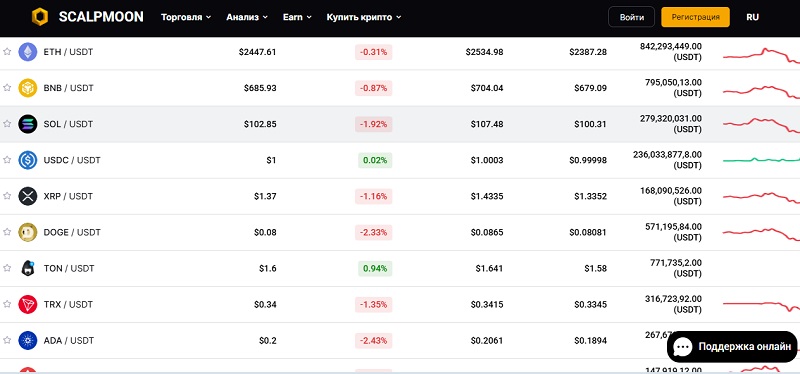Select the USDC 0.02% change badge

375,160
